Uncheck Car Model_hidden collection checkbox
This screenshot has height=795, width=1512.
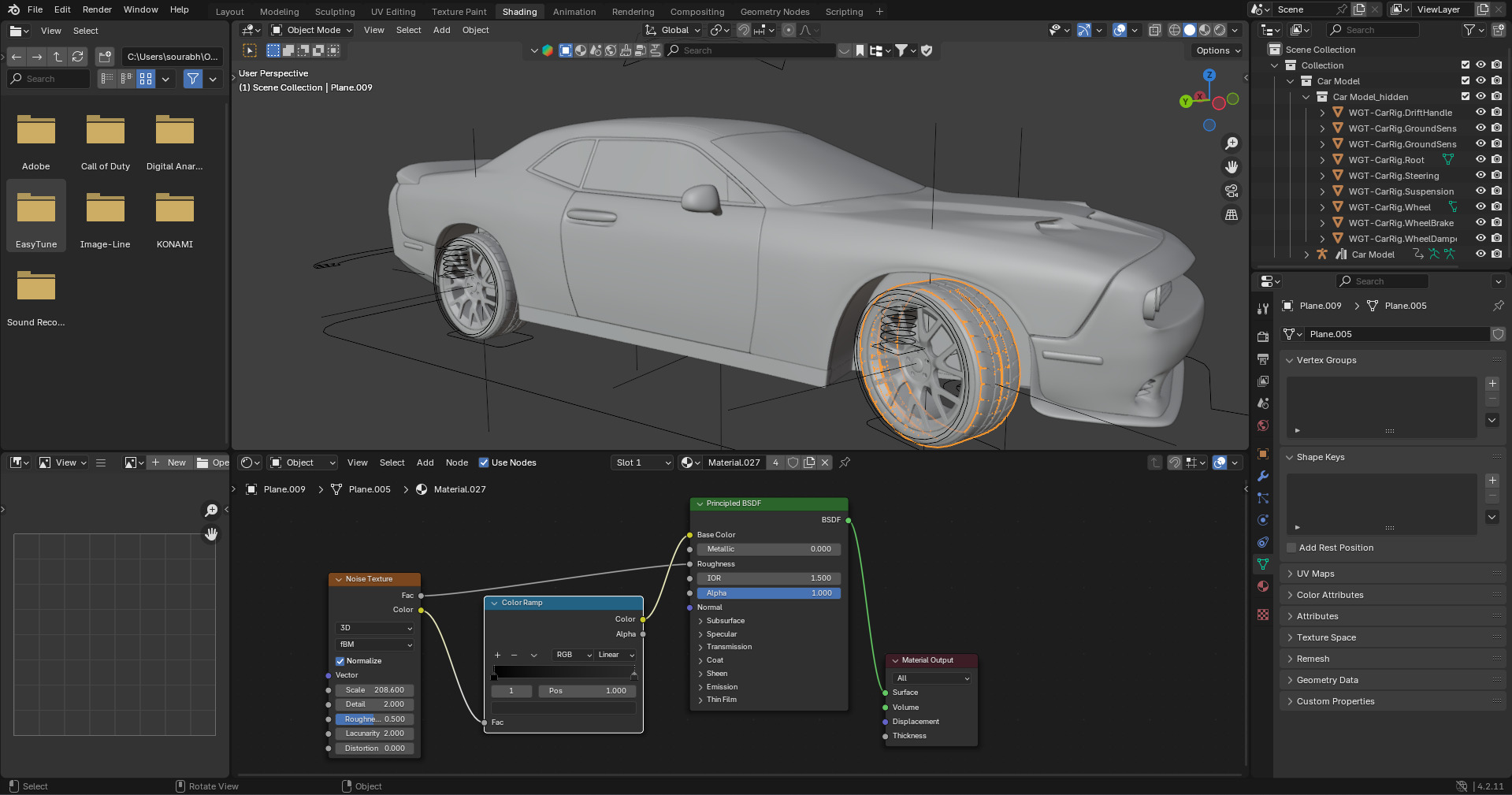(1466, 97)
